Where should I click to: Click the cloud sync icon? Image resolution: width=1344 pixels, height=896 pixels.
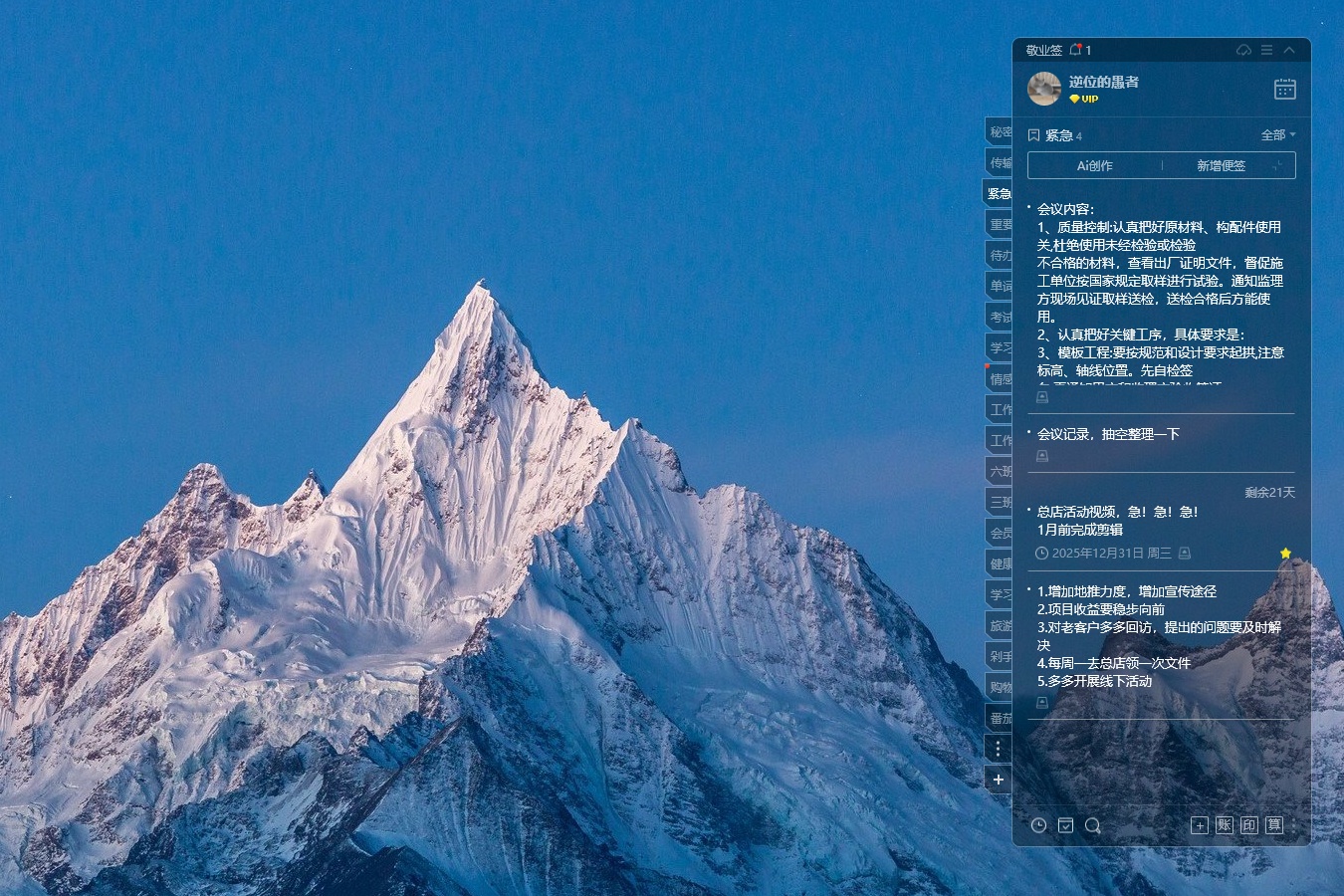pos(1243,50)
